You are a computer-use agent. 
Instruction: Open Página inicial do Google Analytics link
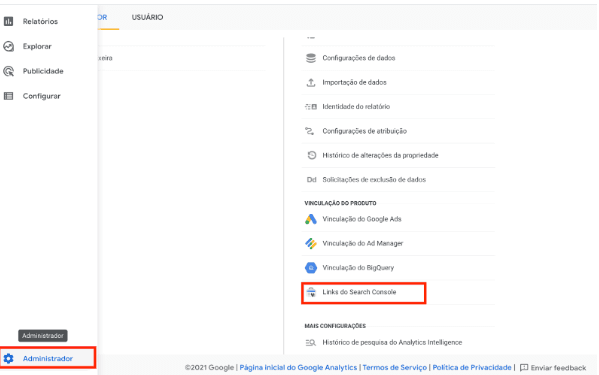[x=298, y=367]
